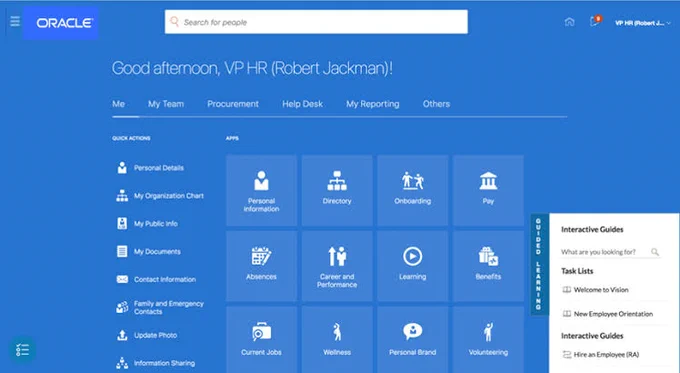680x373 pixels.
Task: Open the floating task checklist button
Action: (22, 350)
